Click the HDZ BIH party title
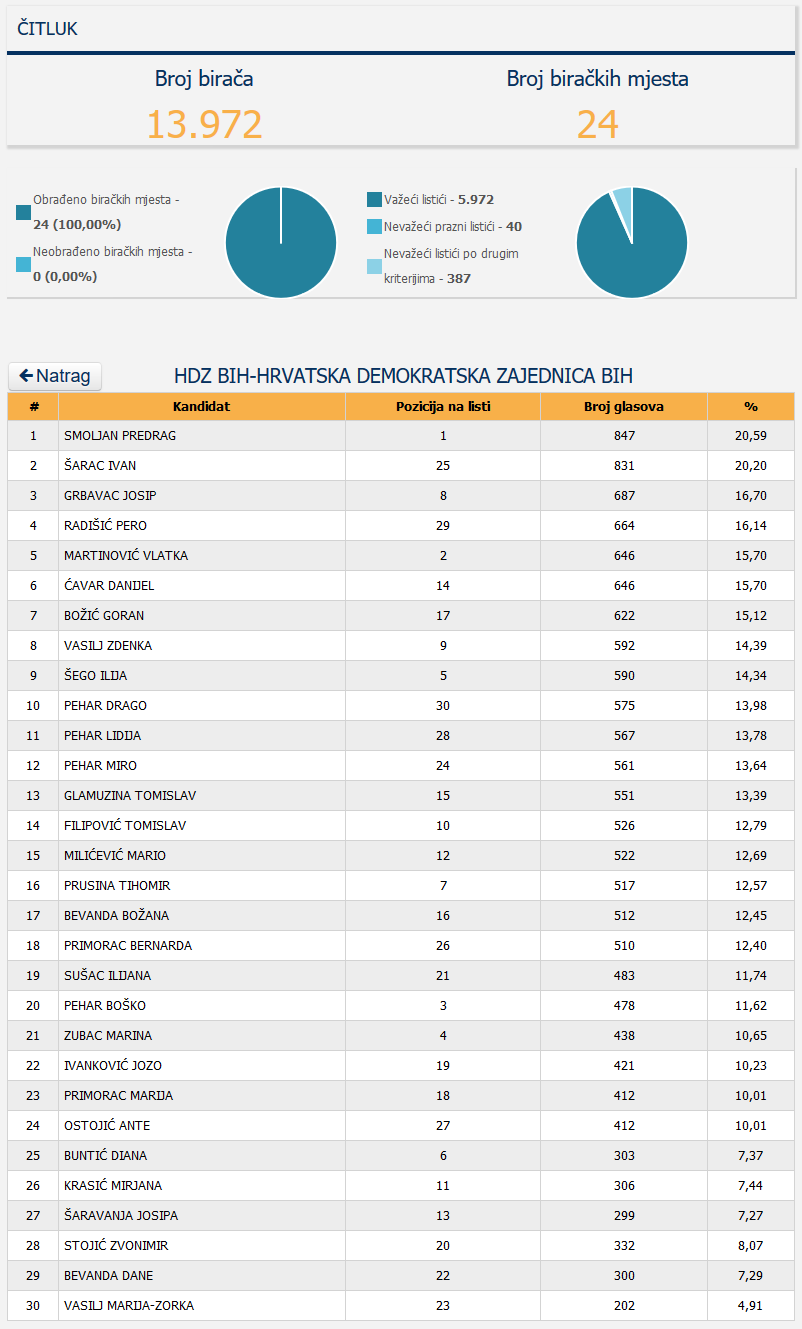Screen dimensions: 802x1329 coord(403,376)
